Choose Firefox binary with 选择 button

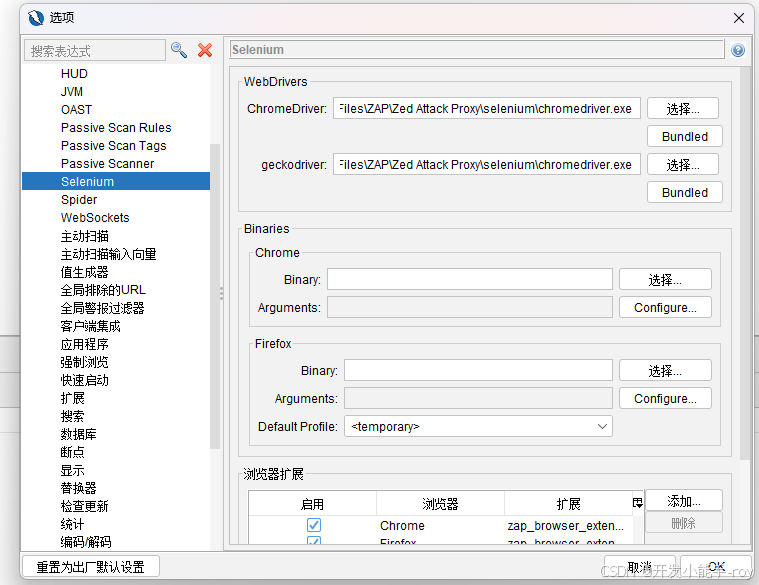665,370
